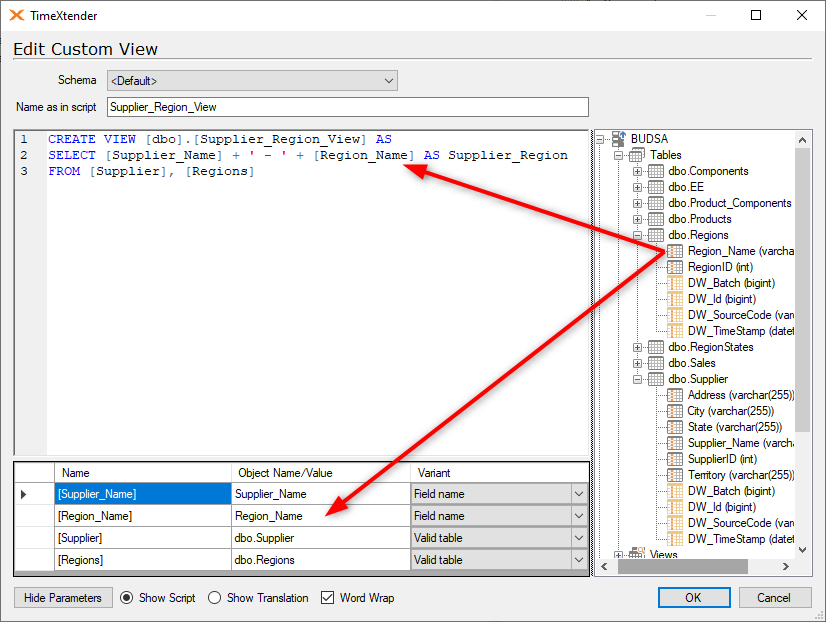This screenshot has width=826, height=622.
Task: Click the Variant column header
Action: [499, 473]
